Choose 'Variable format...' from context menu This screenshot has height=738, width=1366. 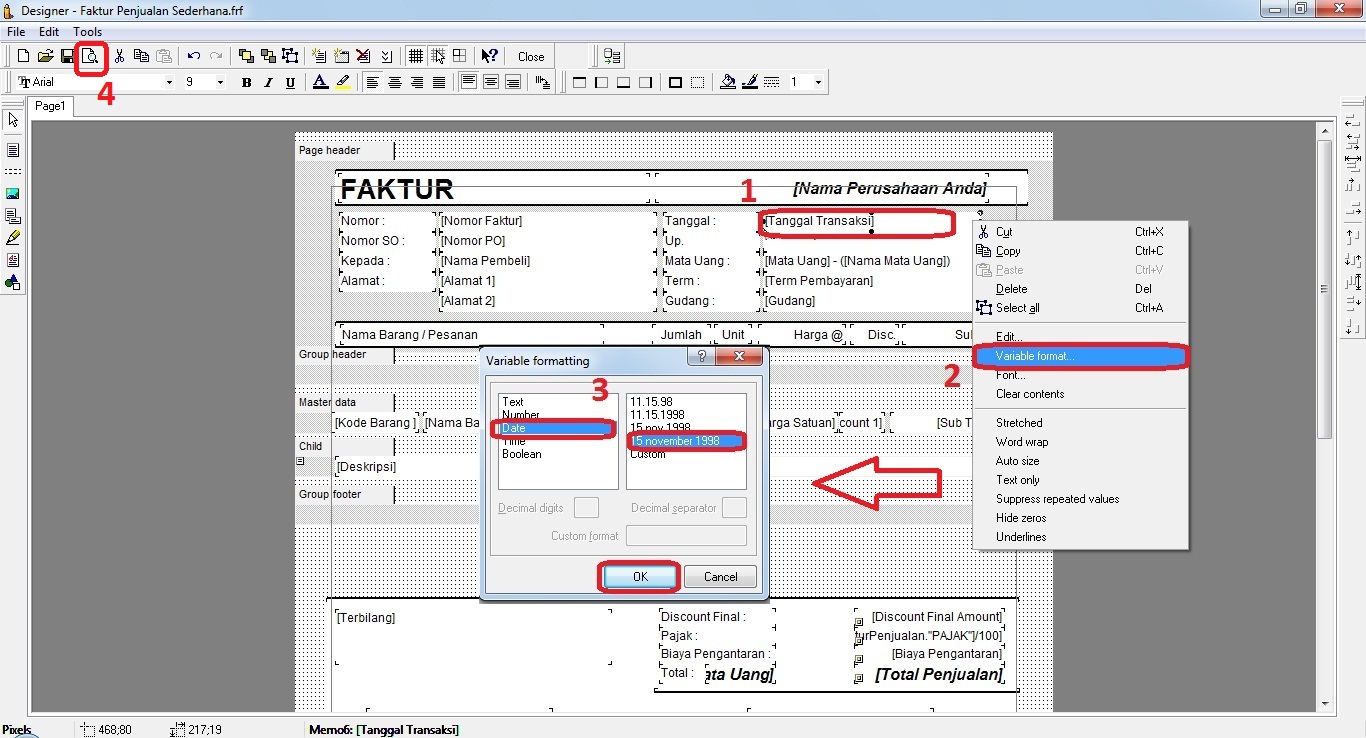pyautogui.click(x=1035, y=356)
